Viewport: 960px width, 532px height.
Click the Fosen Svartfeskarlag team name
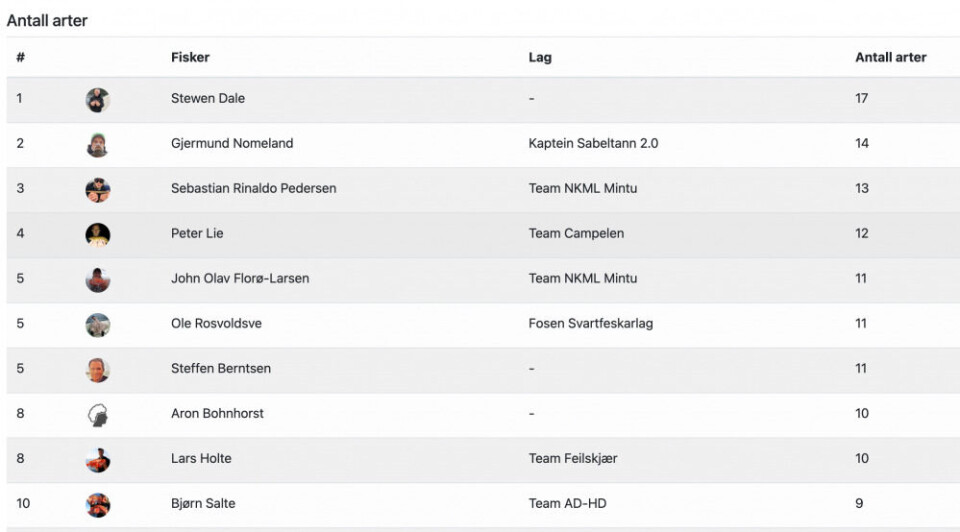[590, 323]
